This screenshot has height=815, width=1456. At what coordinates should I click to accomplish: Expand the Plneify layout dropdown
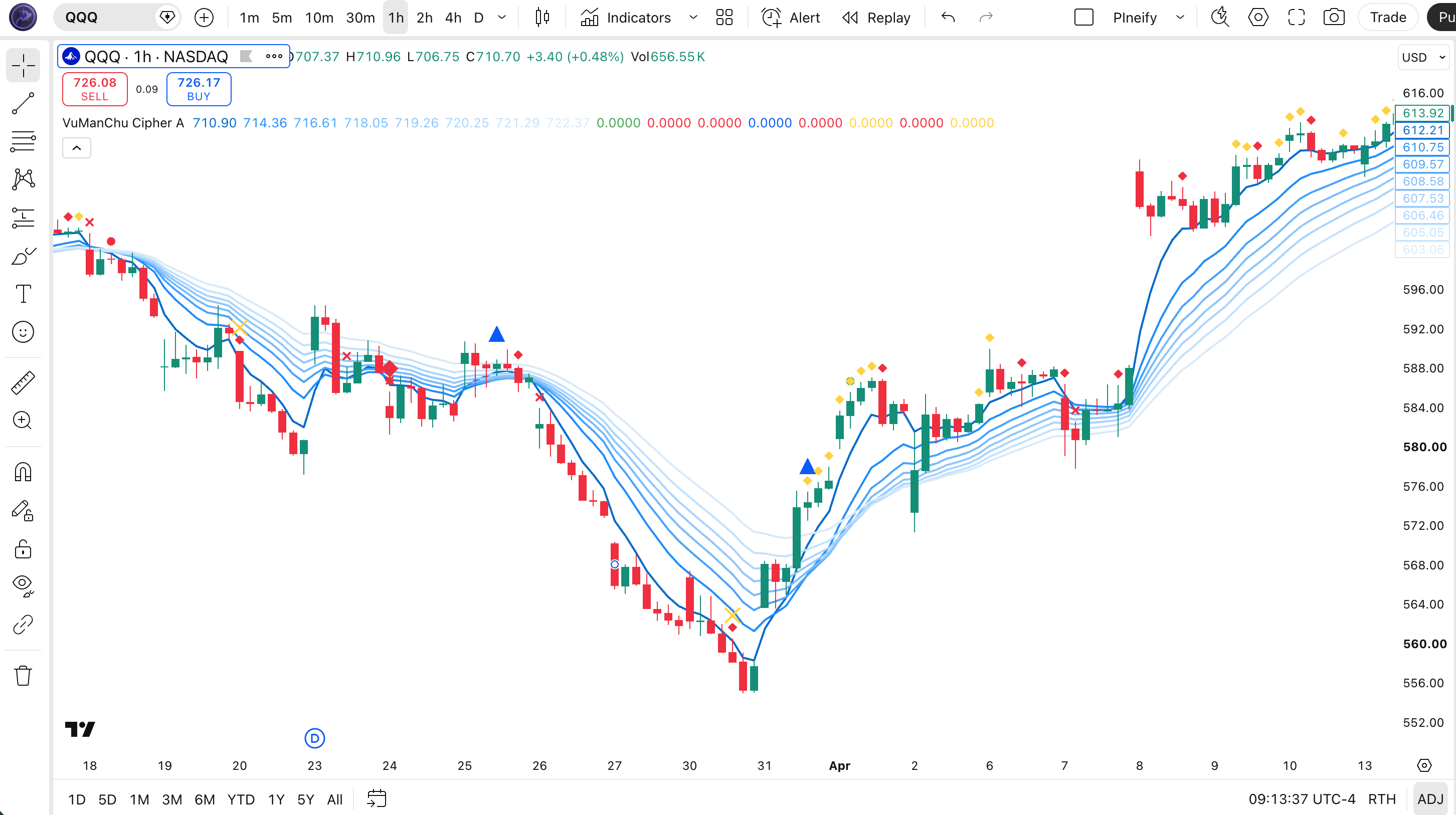pos(1180,18)
